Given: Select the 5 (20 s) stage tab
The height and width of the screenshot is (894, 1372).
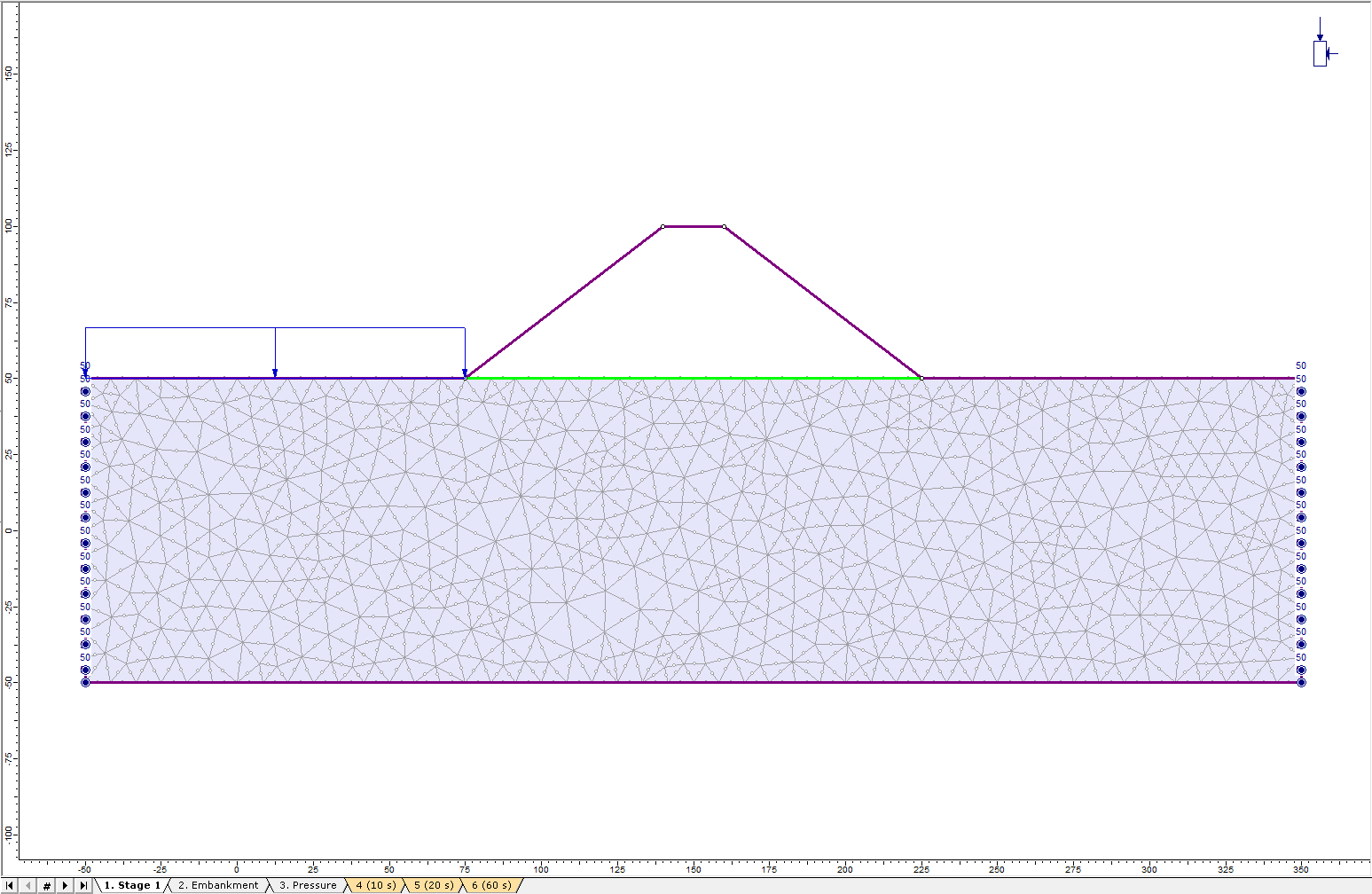Looking at the screenshot, I should pyautogui.click(x=433, y=885).
